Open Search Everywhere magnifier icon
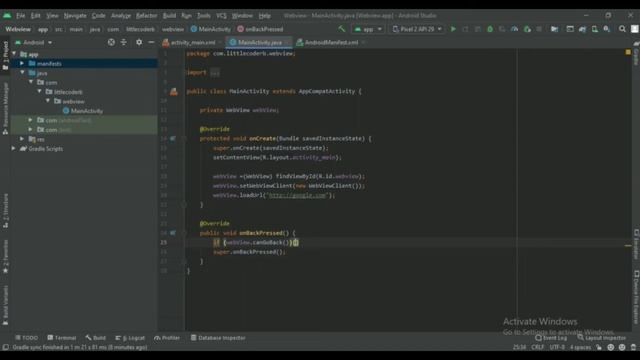Screen dimensions: 640x360 pos(622,29)
